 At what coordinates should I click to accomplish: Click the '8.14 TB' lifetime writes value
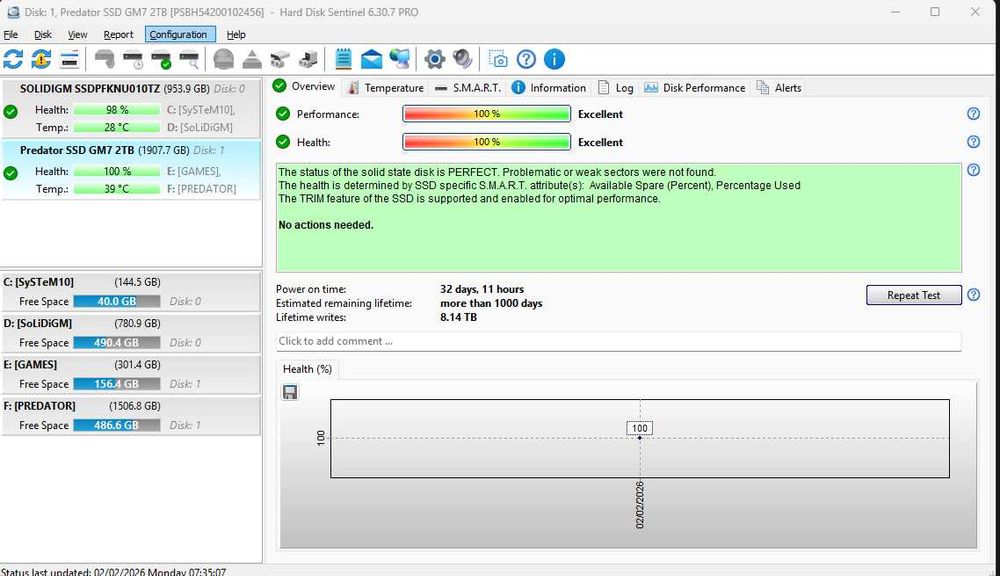tap(459, 317)
